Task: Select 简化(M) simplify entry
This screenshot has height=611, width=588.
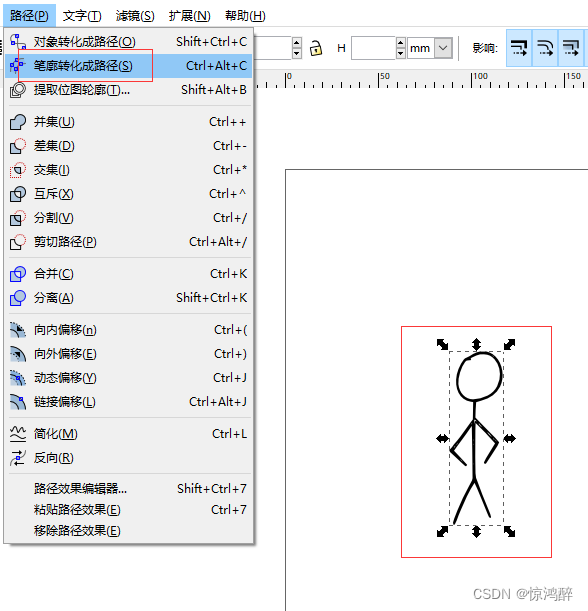Action: [x=129, y=434]
